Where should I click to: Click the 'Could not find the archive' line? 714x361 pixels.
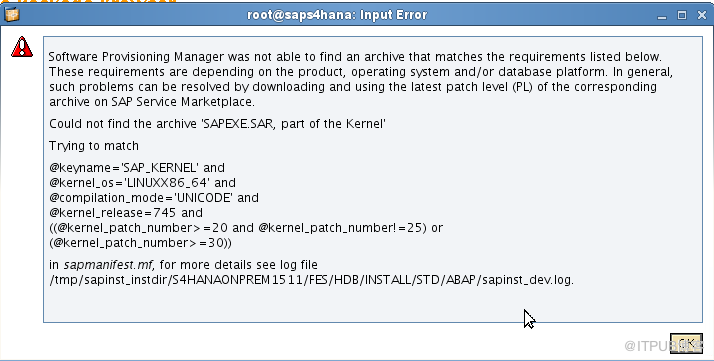[217, 124]
